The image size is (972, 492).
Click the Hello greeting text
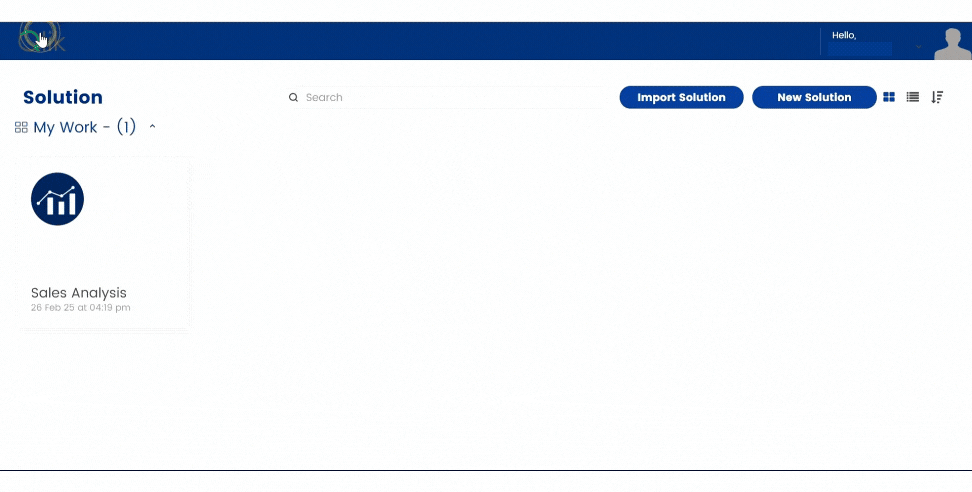point(844,35)
